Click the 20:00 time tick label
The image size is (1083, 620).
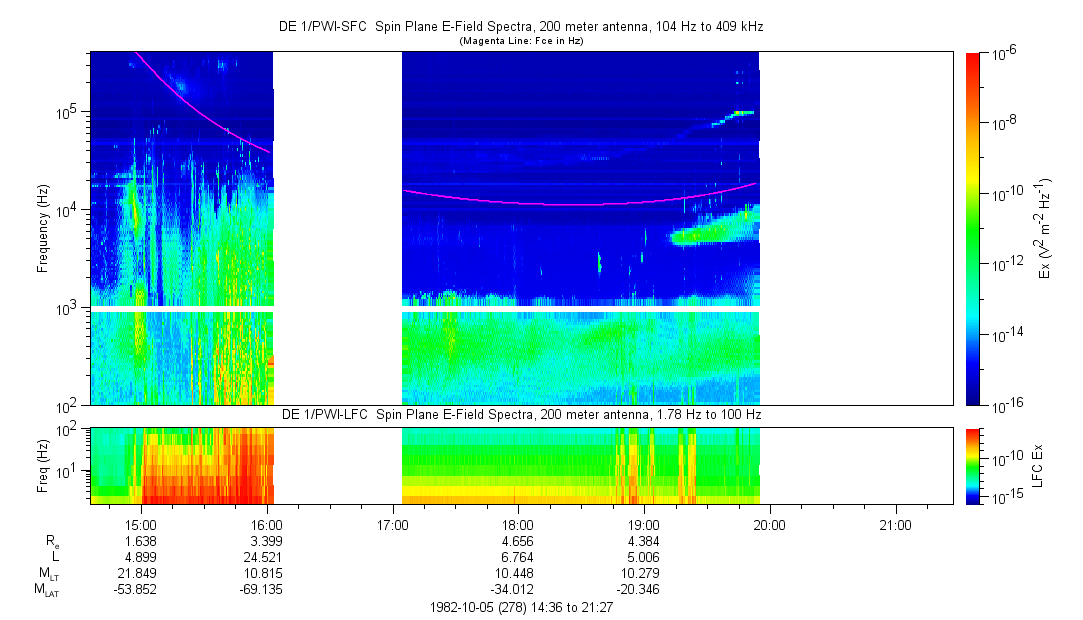click(769, 523)
